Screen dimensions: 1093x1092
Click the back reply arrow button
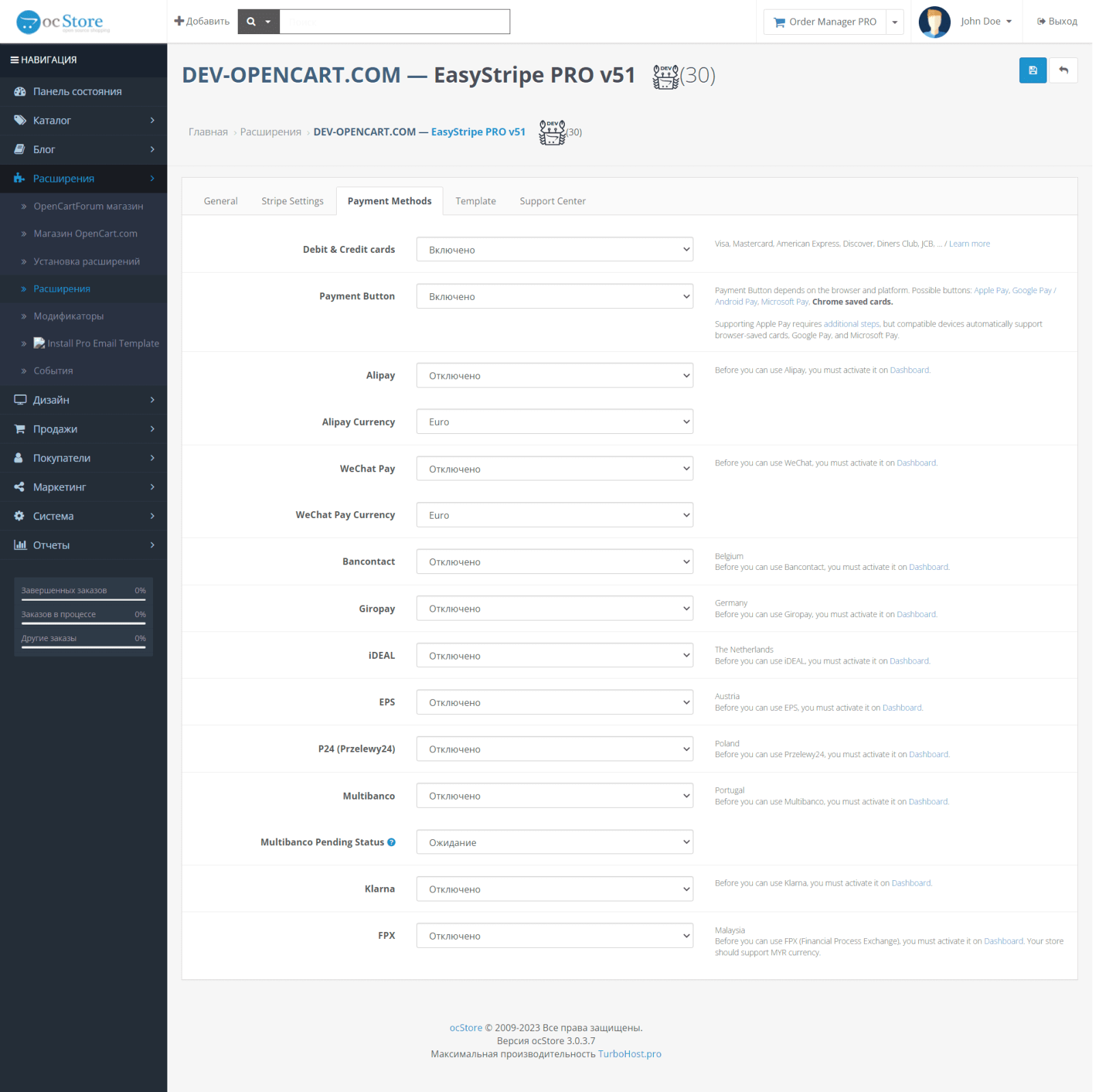click(x=1064, y=70)
